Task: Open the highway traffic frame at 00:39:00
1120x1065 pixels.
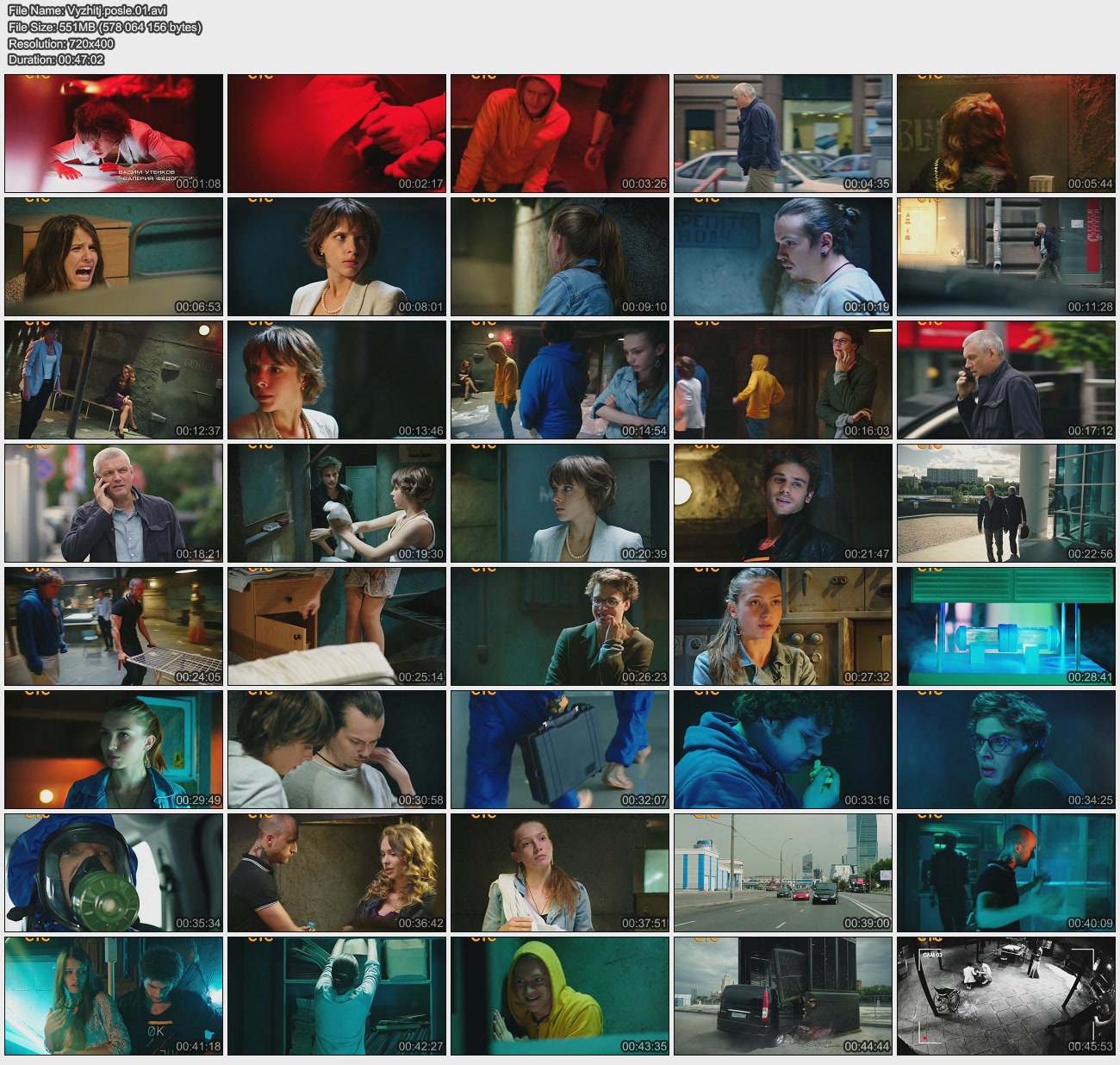Action: (x=783, y=873)
